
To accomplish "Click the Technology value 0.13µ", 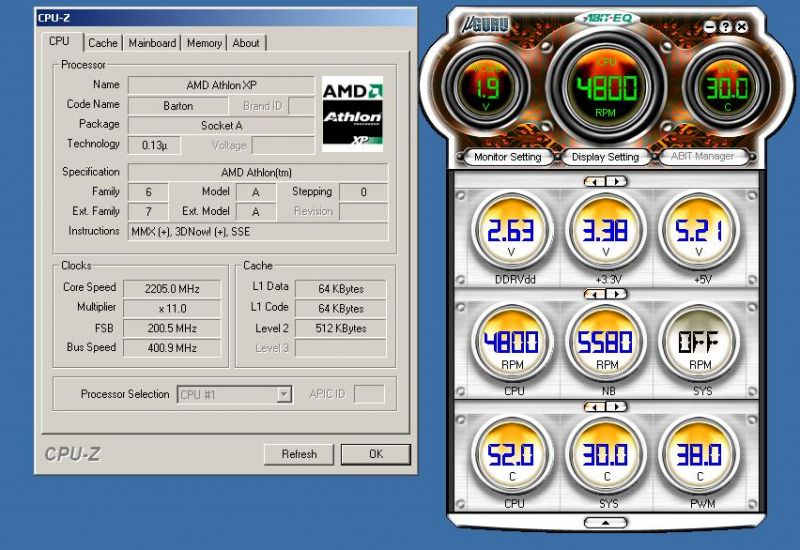I will pyautogui.click(x=154, y=145).
